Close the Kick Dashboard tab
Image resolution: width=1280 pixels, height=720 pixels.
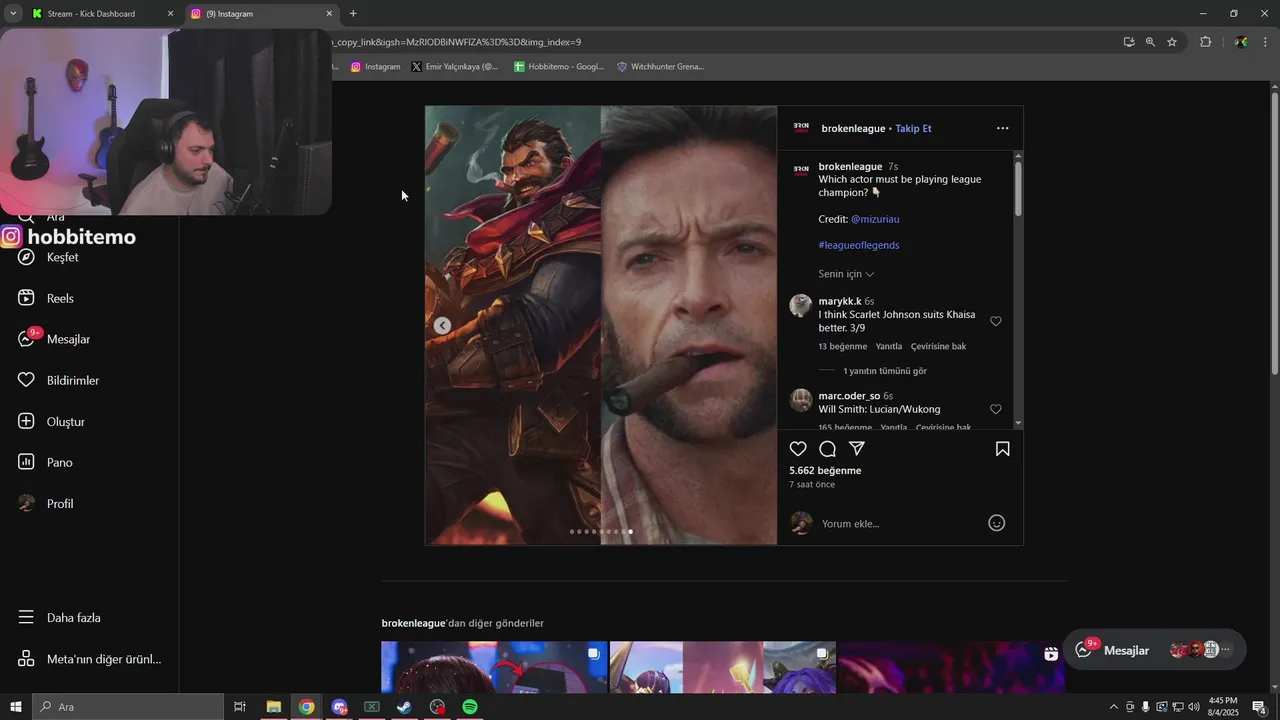(170, 14)
